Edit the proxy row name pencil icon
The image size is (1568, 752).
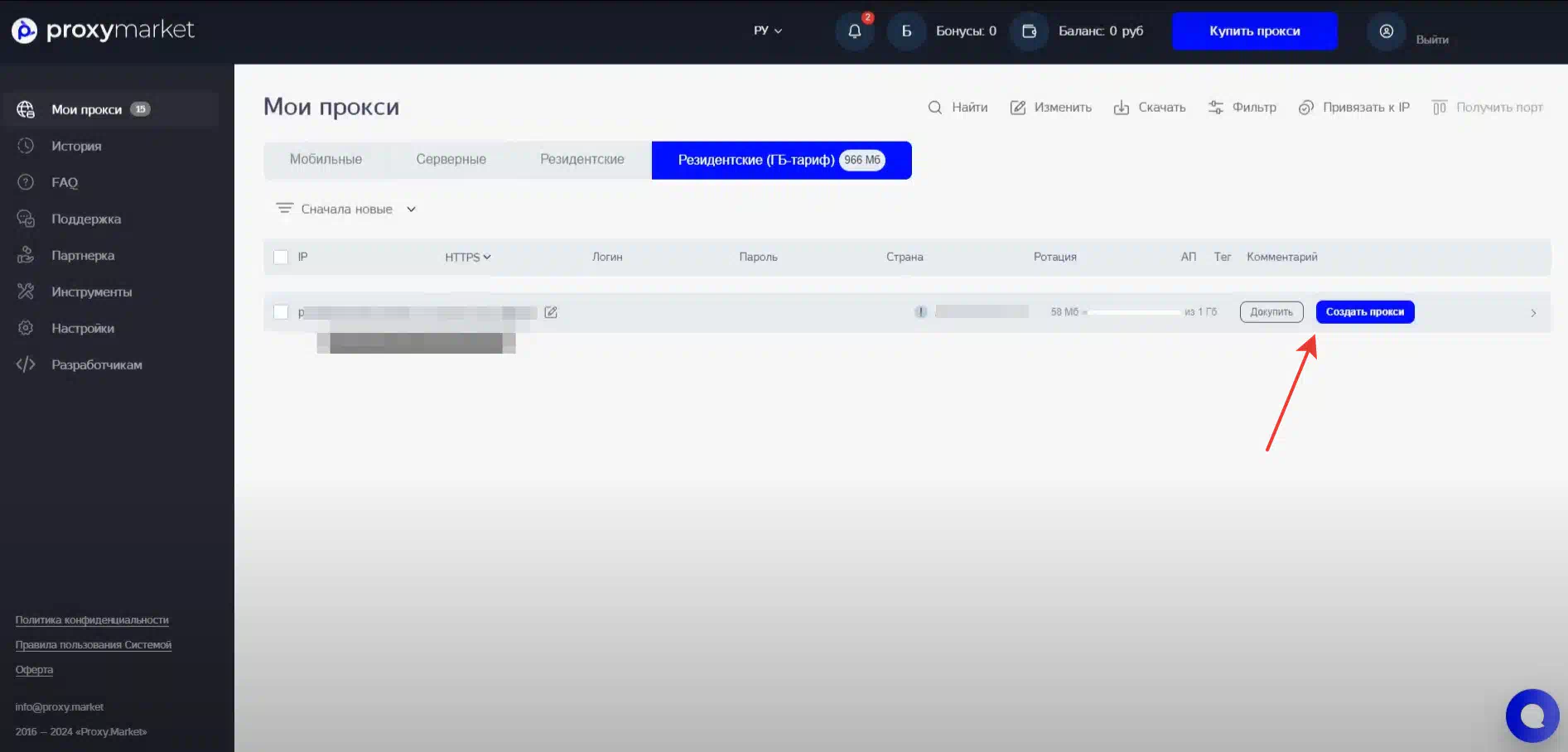(551, 312)
